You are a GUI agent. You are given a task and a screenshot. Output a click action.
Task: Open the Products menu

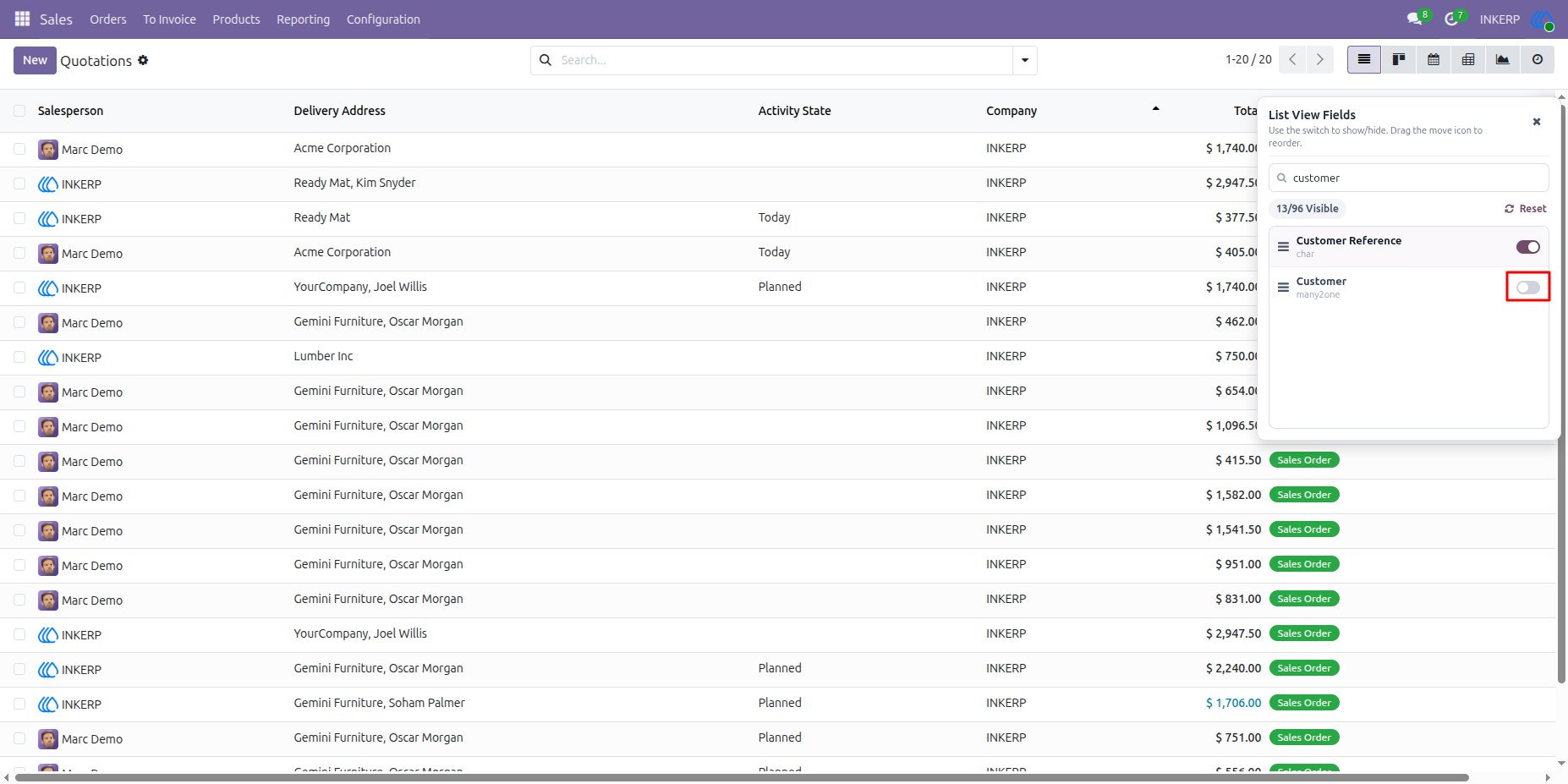tap(236, 19)
